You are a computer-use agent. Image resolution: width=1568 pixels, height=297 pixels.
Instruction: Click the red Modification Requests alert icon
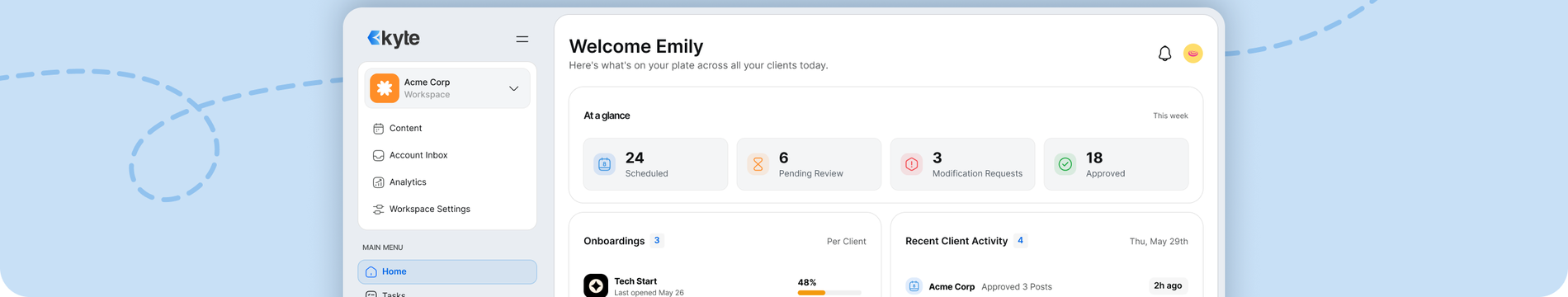(x=912, y=164)
